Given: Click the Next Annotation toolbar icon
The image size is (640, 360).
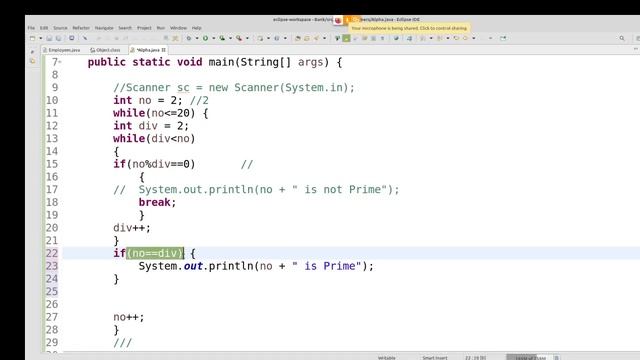Looking at the screenshot, I should click(x=422, y=38).
